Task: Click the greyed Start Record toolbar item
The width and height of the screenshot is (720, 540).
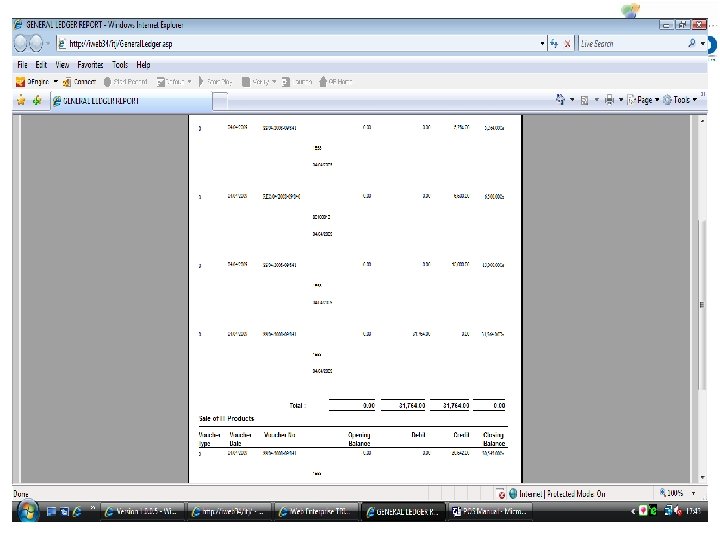Action: click(125, 82)
